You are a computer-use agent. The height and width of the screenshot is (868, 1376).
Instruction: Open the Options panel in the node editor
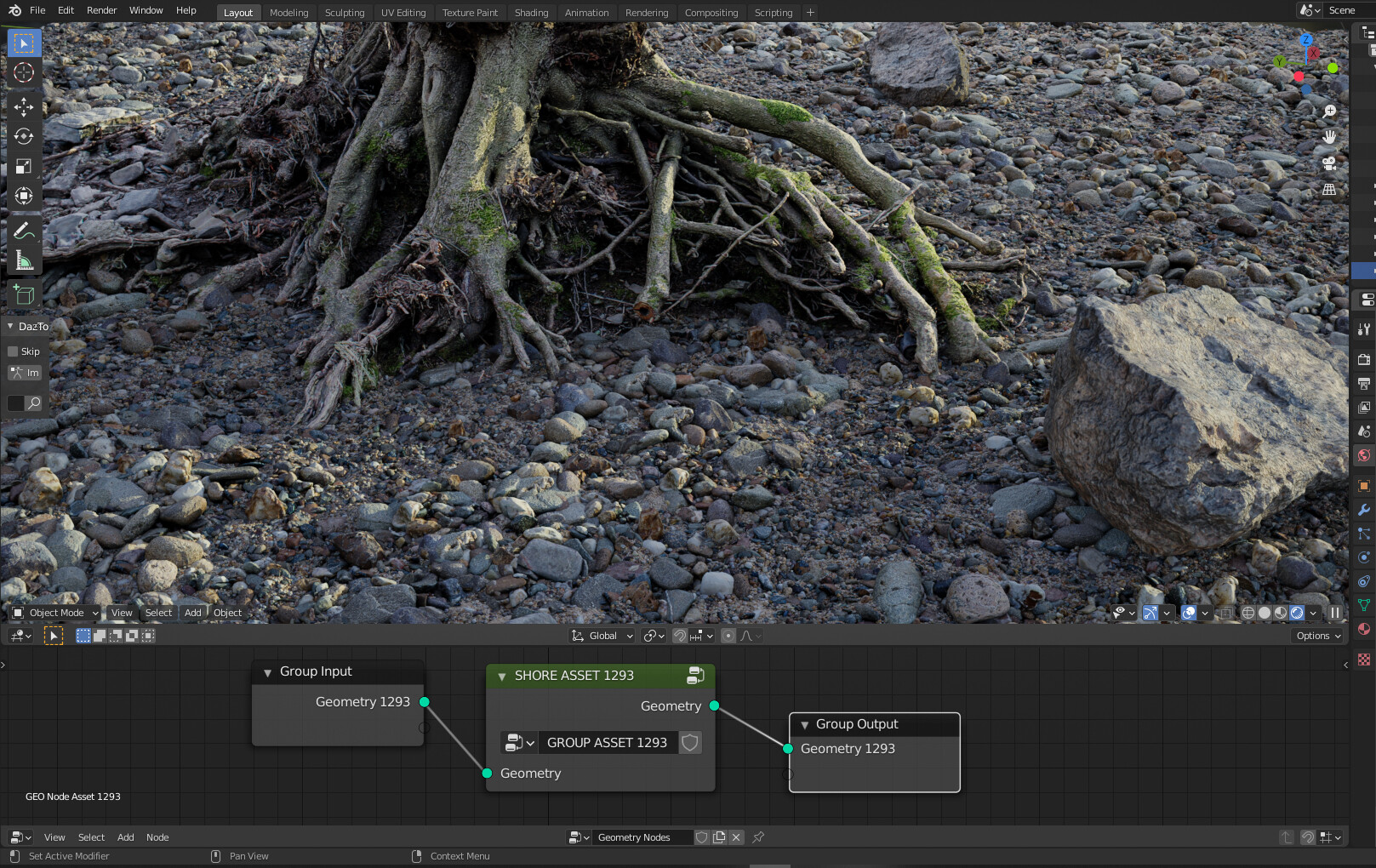(1316, 635)
